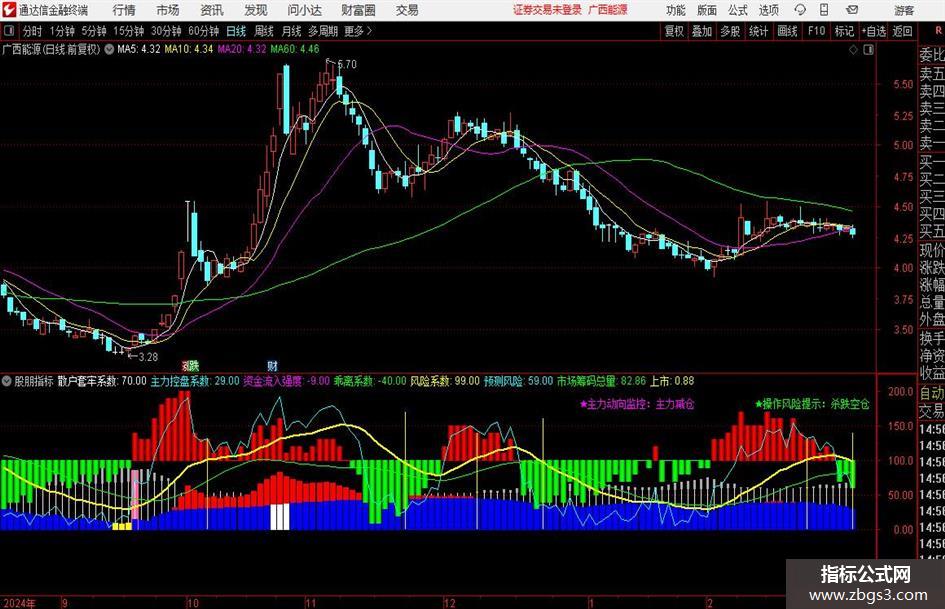Open the mobile phone icon in title bar
This screenshot has height=609, width=945.
[x=824, y=10]
